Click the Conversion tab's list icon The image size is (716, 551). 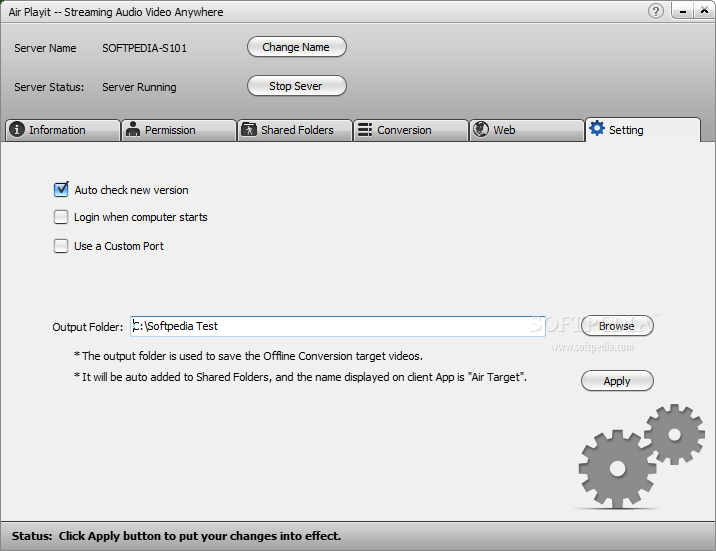tap(365, 130)
